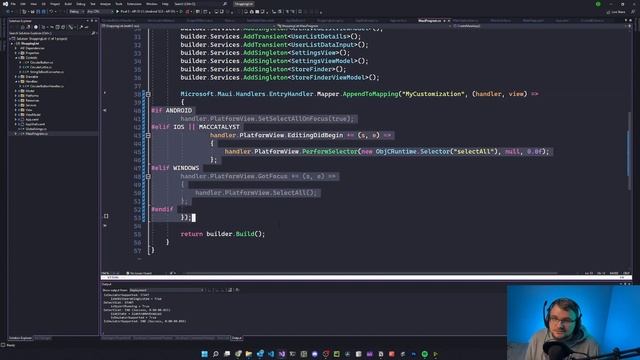Collapse the Handlers folder
640x360 pixels.
point(16,81)
